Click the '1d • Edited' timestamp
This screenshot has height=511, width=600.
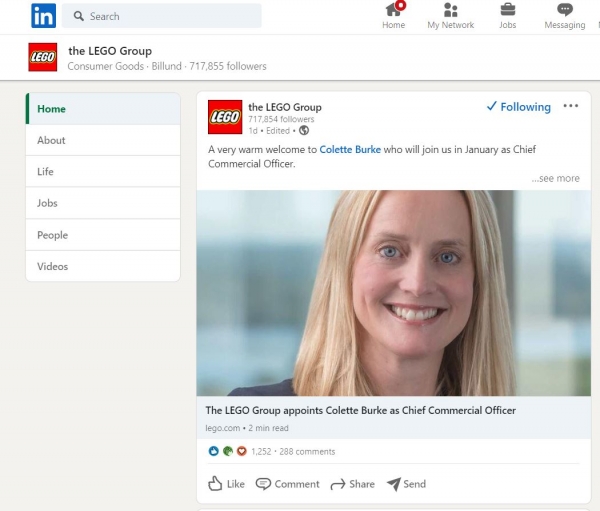point(269,131)
